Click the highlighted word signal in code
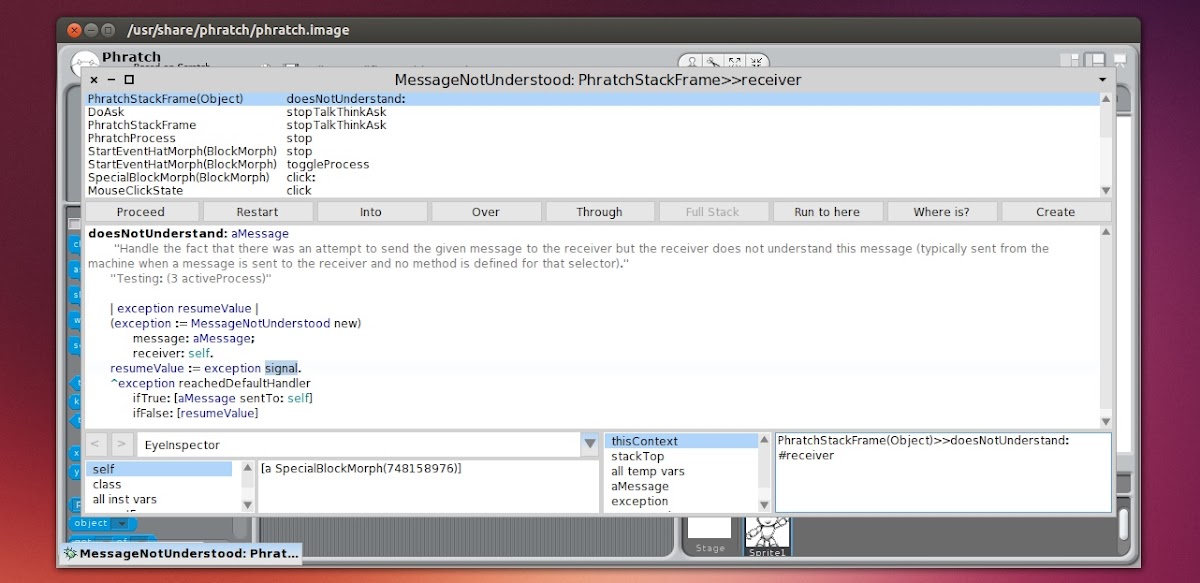 (x=281, y=368)
